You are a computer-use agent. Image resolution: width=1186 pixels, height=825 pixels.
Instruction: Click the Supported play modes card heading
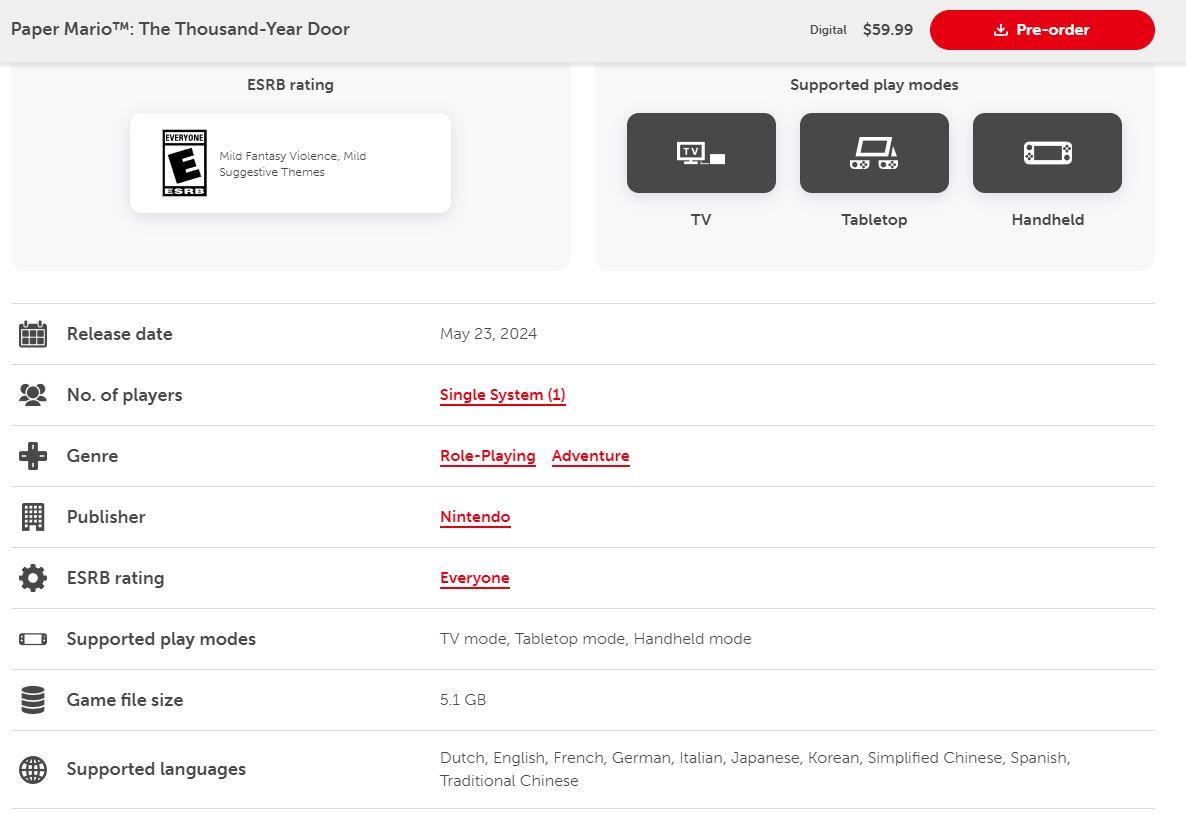click(x=874, y=85)
